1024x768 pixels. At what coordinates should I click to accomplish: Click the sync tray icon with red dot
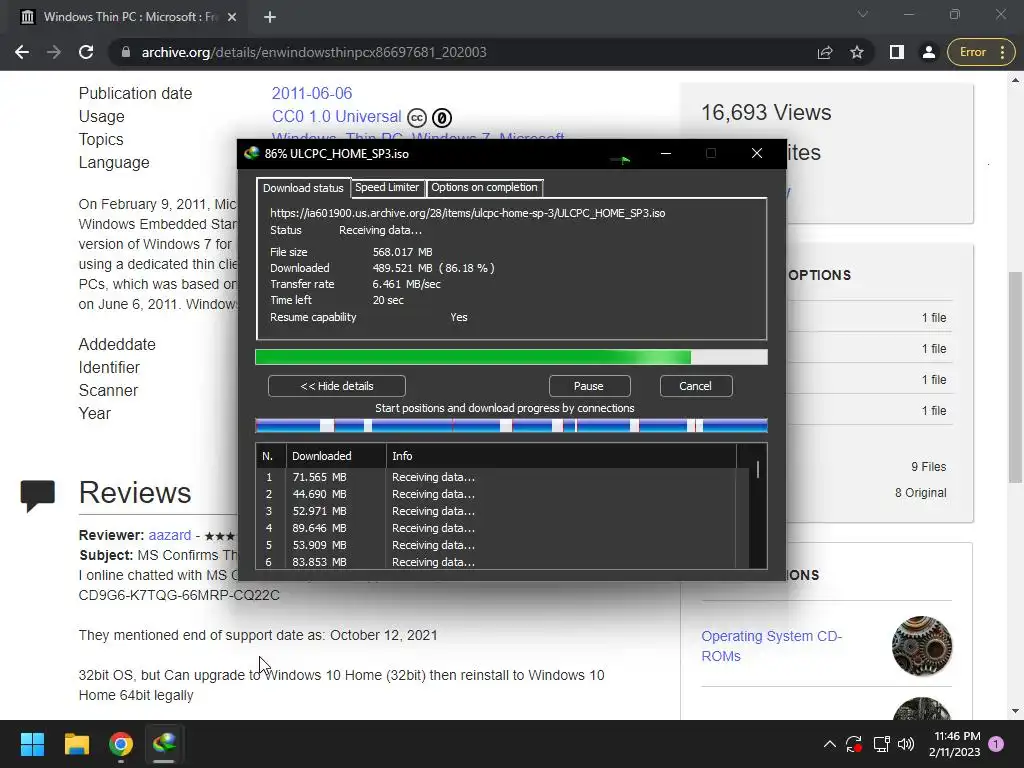(854, 744)
